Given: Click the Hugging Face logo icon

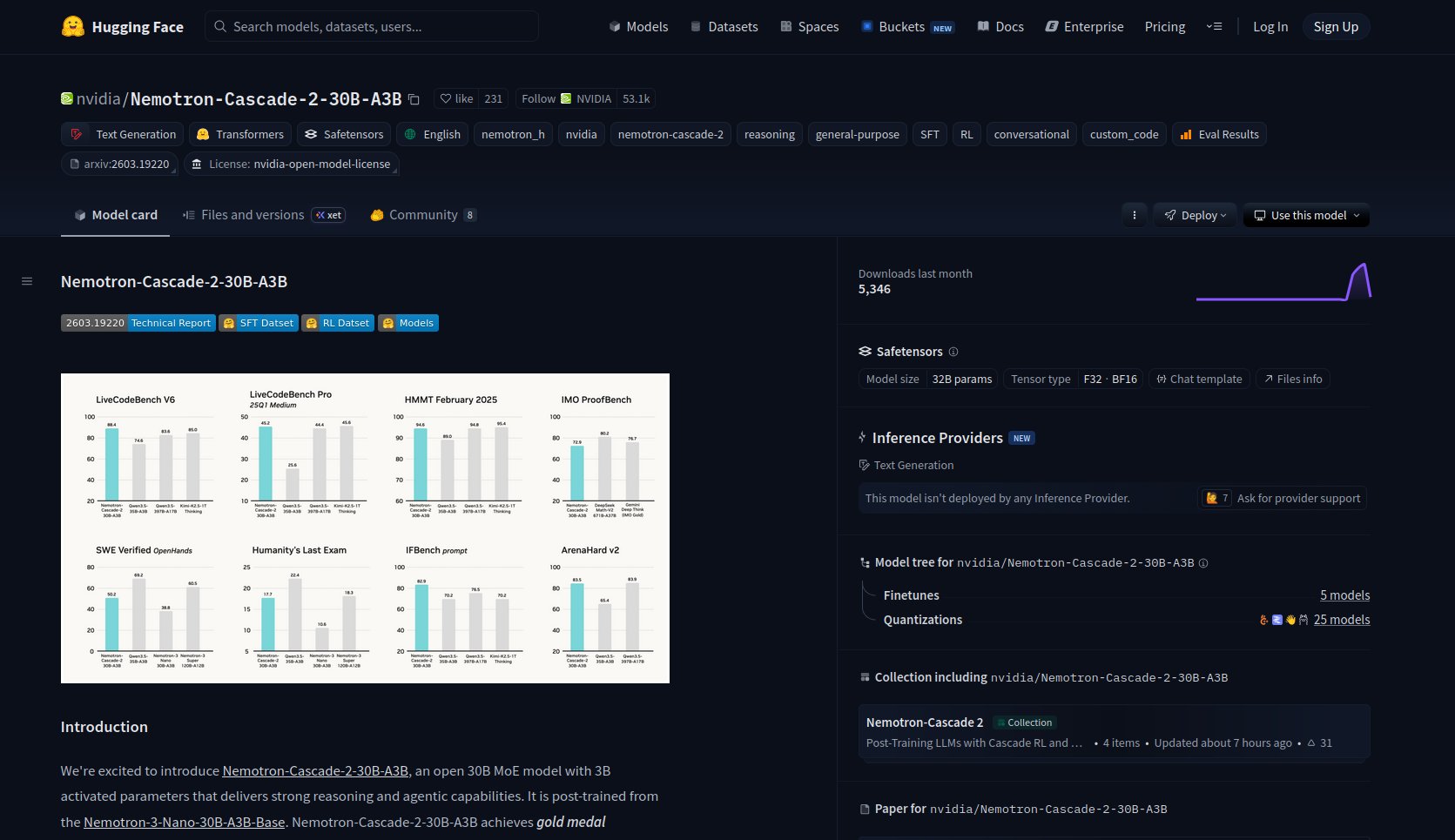Looking at the screenshot, I should 73,27.
